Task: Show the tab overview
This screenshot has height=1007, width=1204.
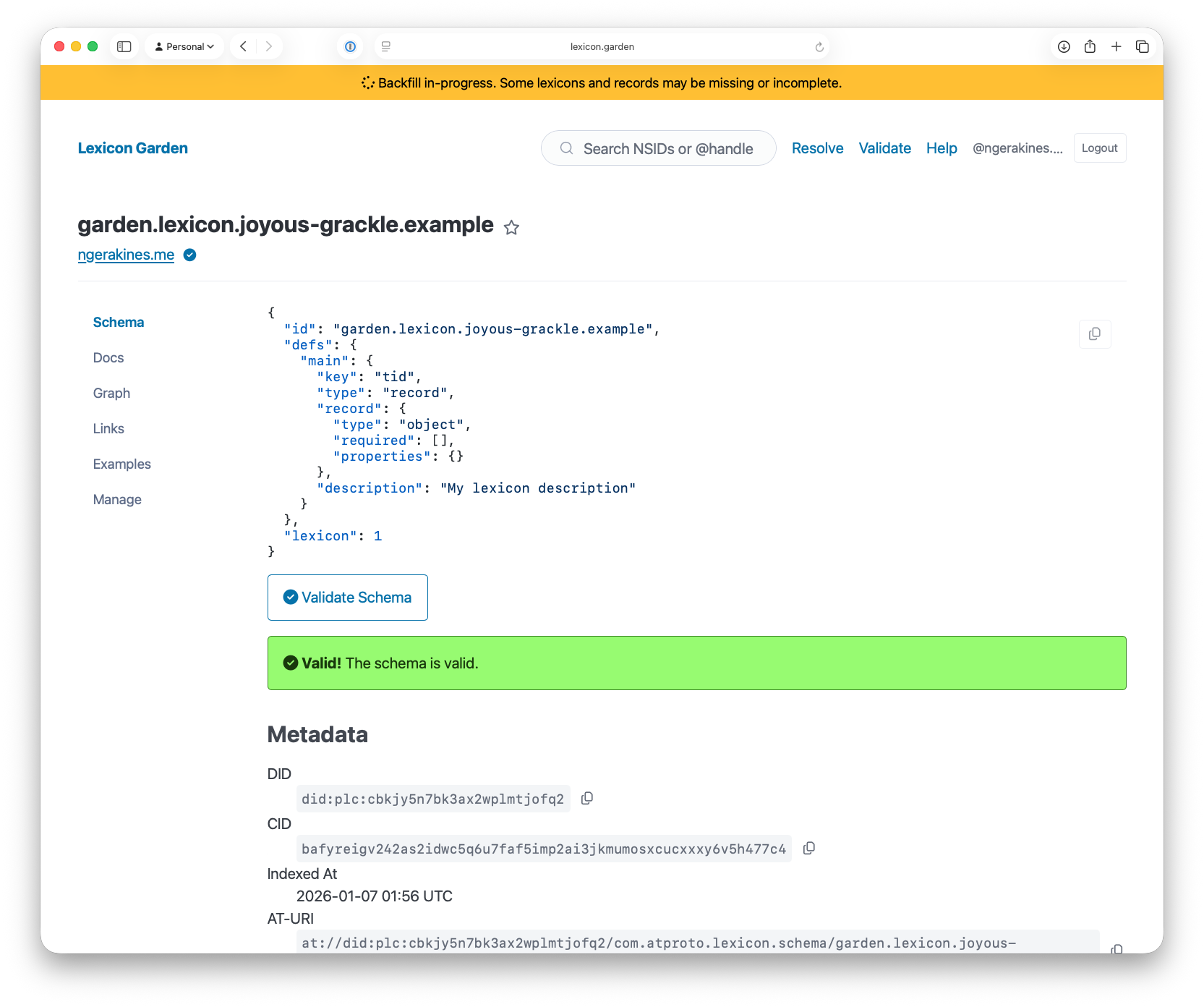Action: (1143, 46)
